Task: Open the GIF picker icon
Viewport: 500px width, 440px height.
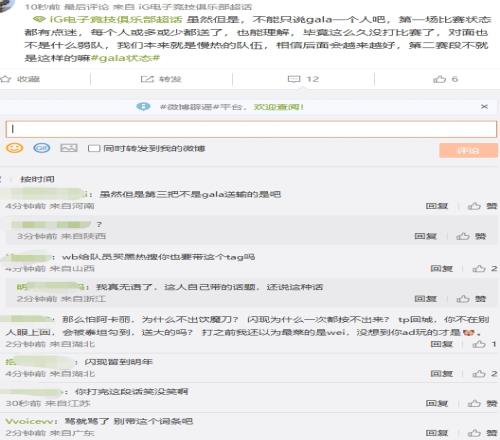Action: (42, 148)
